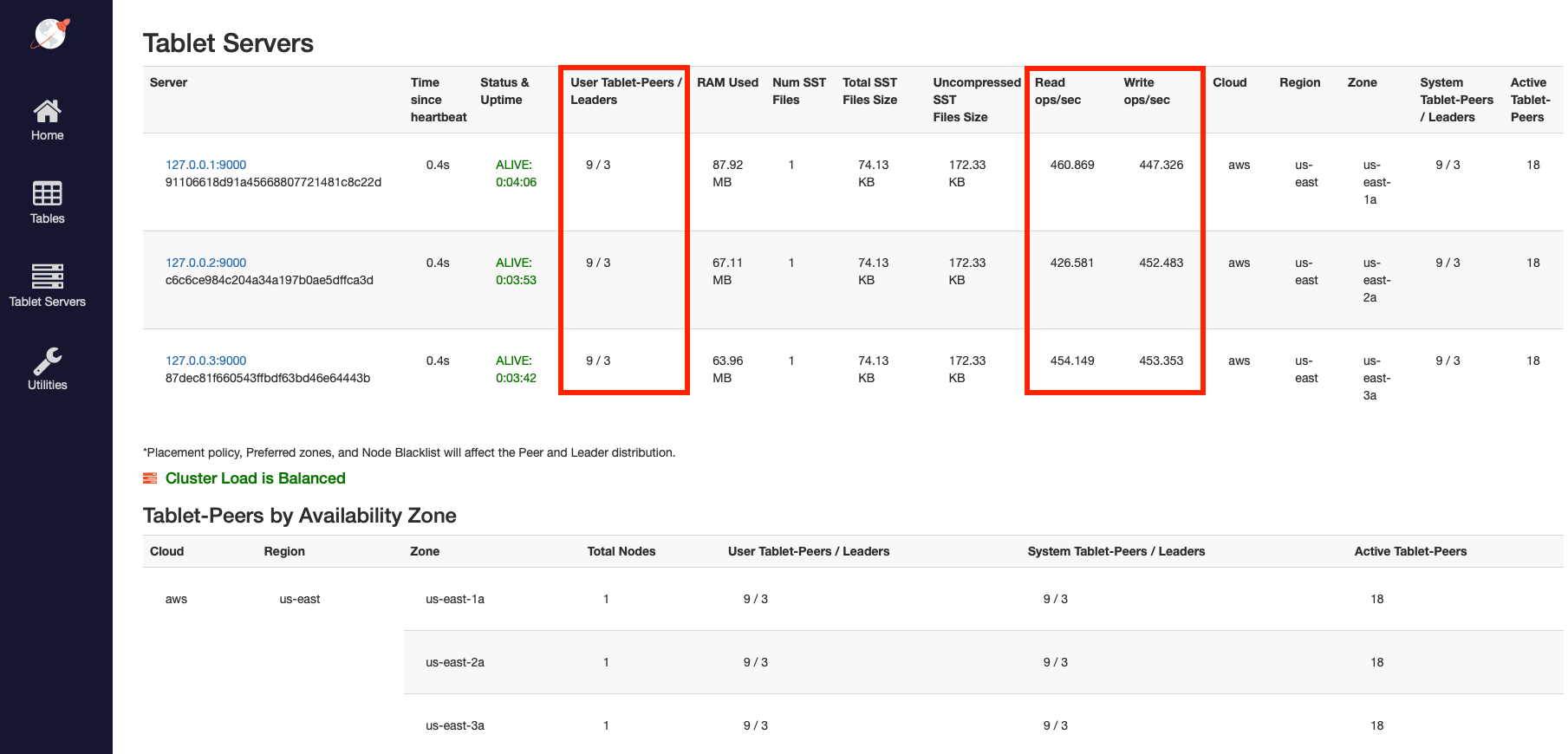
Task: Click the RAM Used column header
Action: (727, 82)
